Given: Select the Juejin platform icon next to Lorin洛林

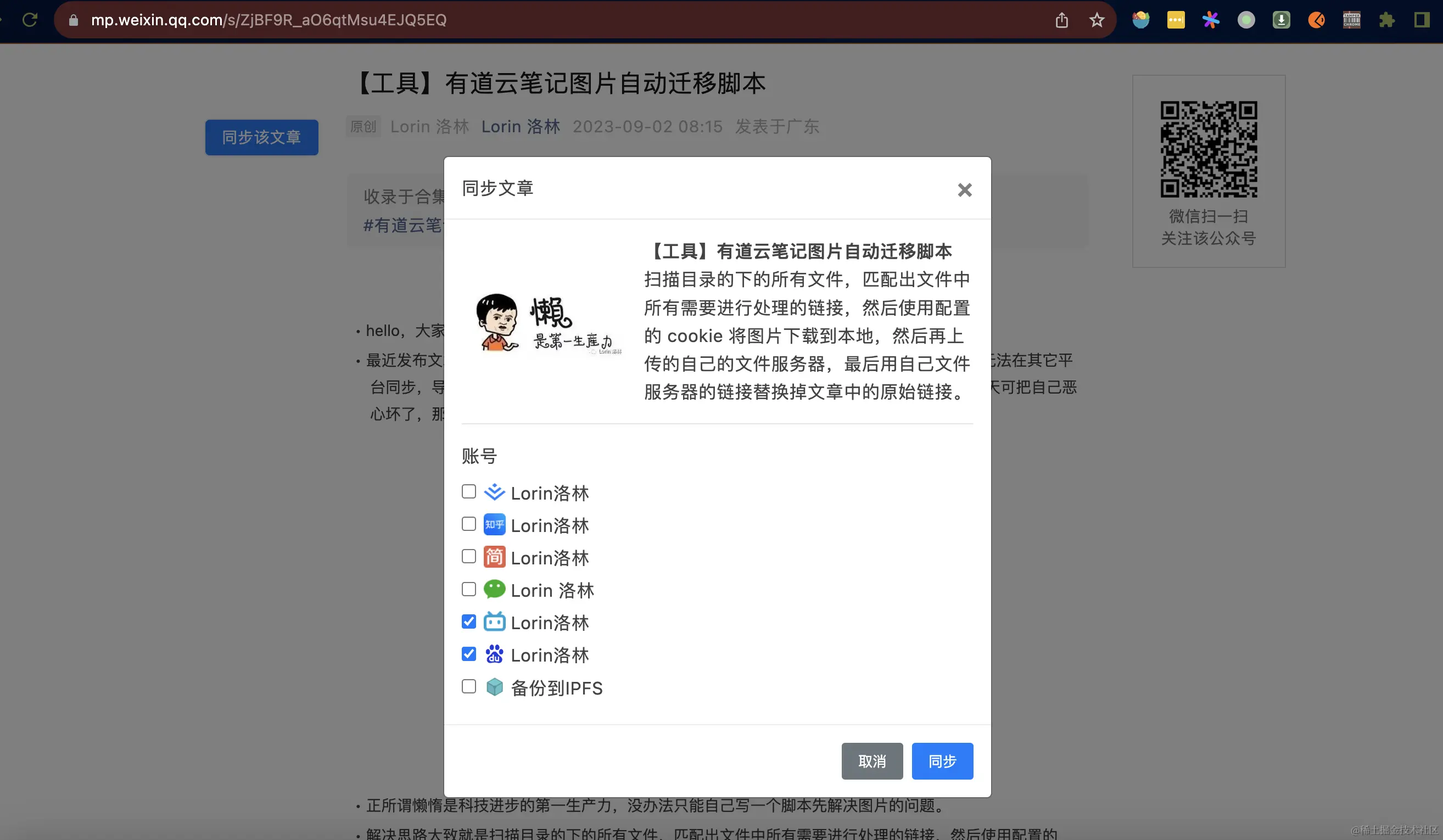Looking at the screenshot, I should 494,492.
